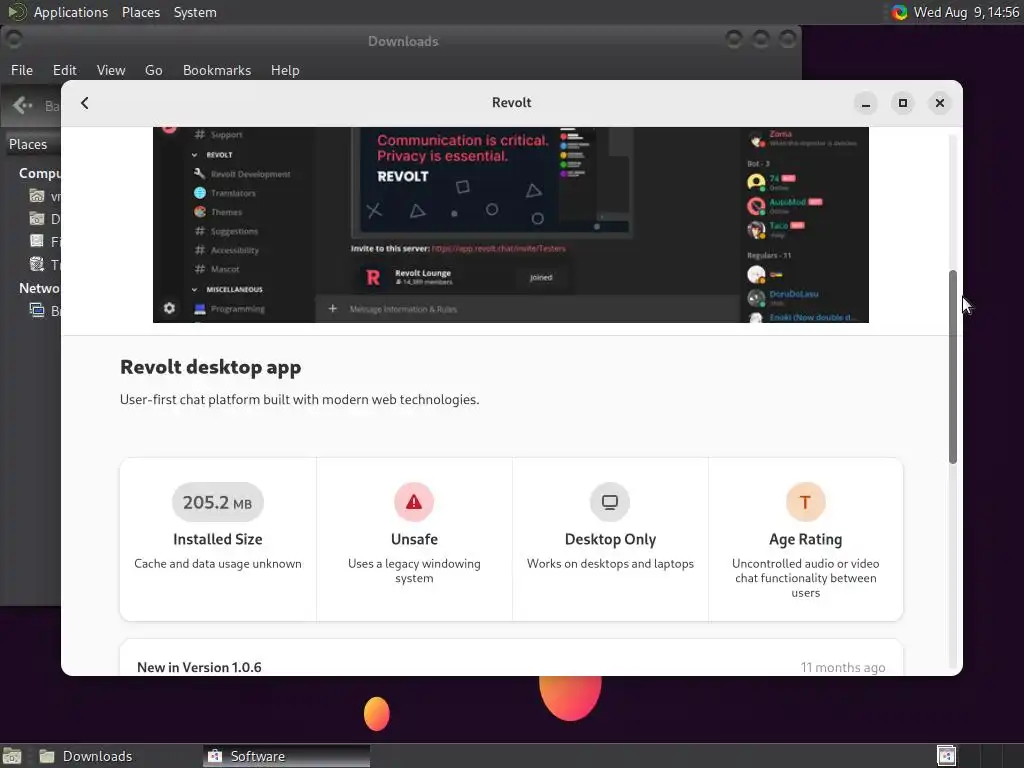Viewport: 1024px width, 768px height.
Task: Go back using the arrow in Revolt header
Action: coord(85,103)
